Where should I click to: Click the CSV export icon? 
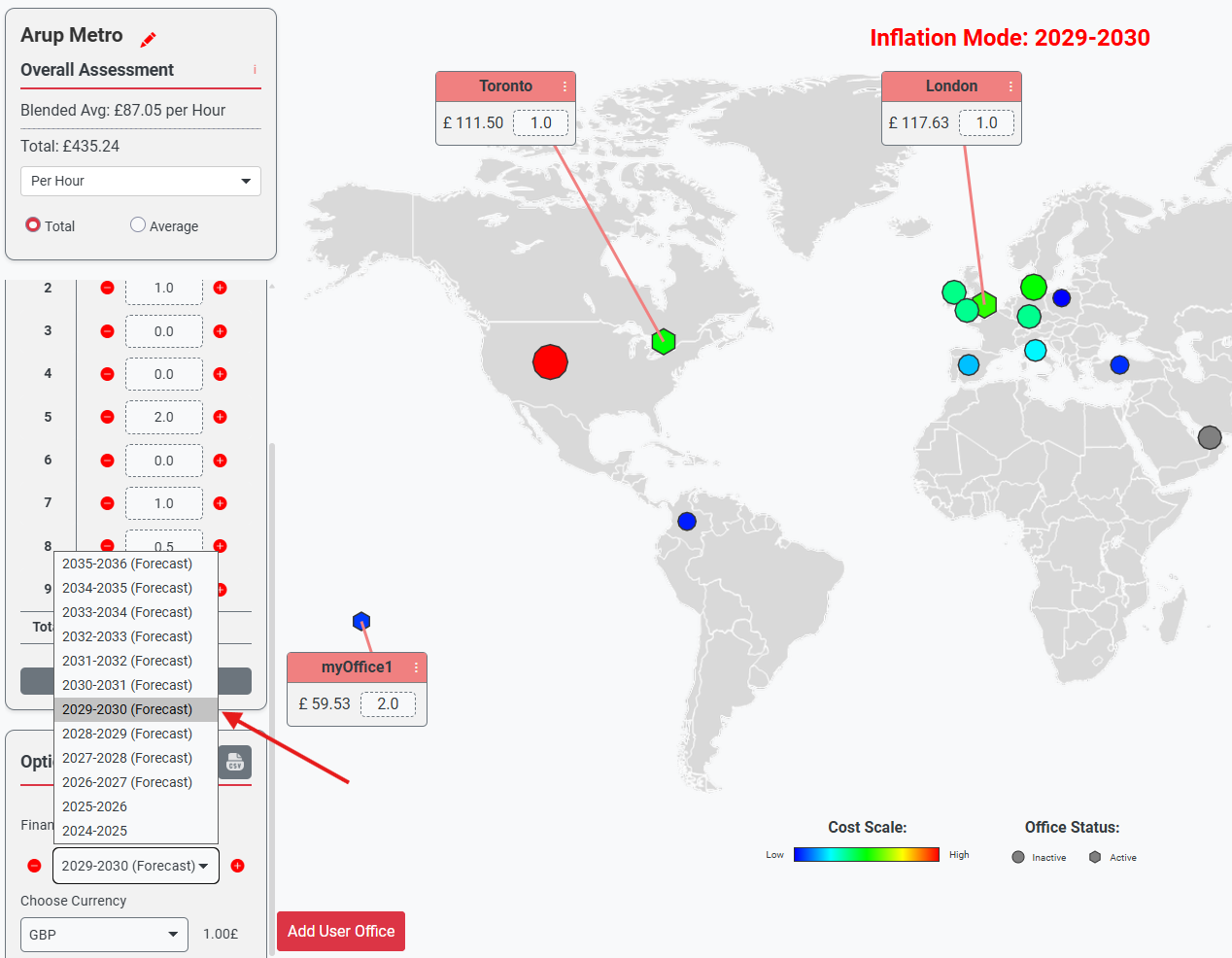(x=234, y=763)
